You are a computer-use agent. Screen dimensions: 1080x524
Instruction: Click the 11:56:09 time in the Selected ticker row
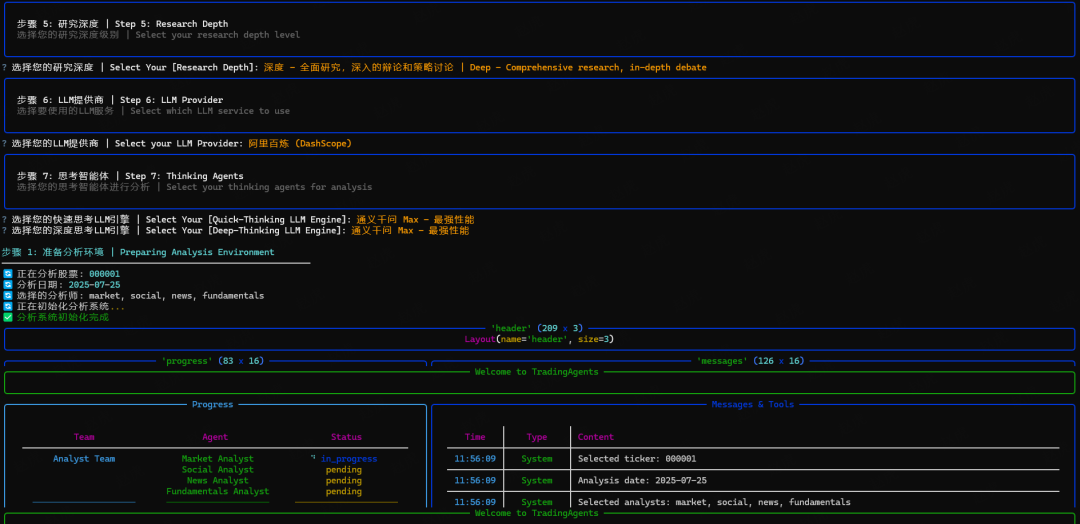pos(475,459)
